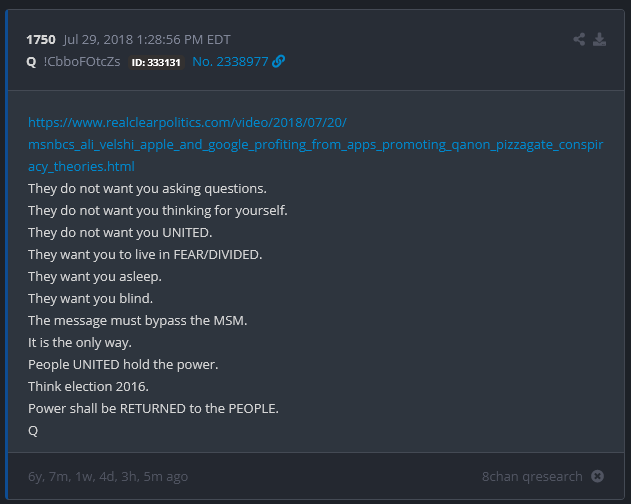Screen dimensions: 631x504
Task: Click the Q author name in header
Action: [x=32, y=62]
